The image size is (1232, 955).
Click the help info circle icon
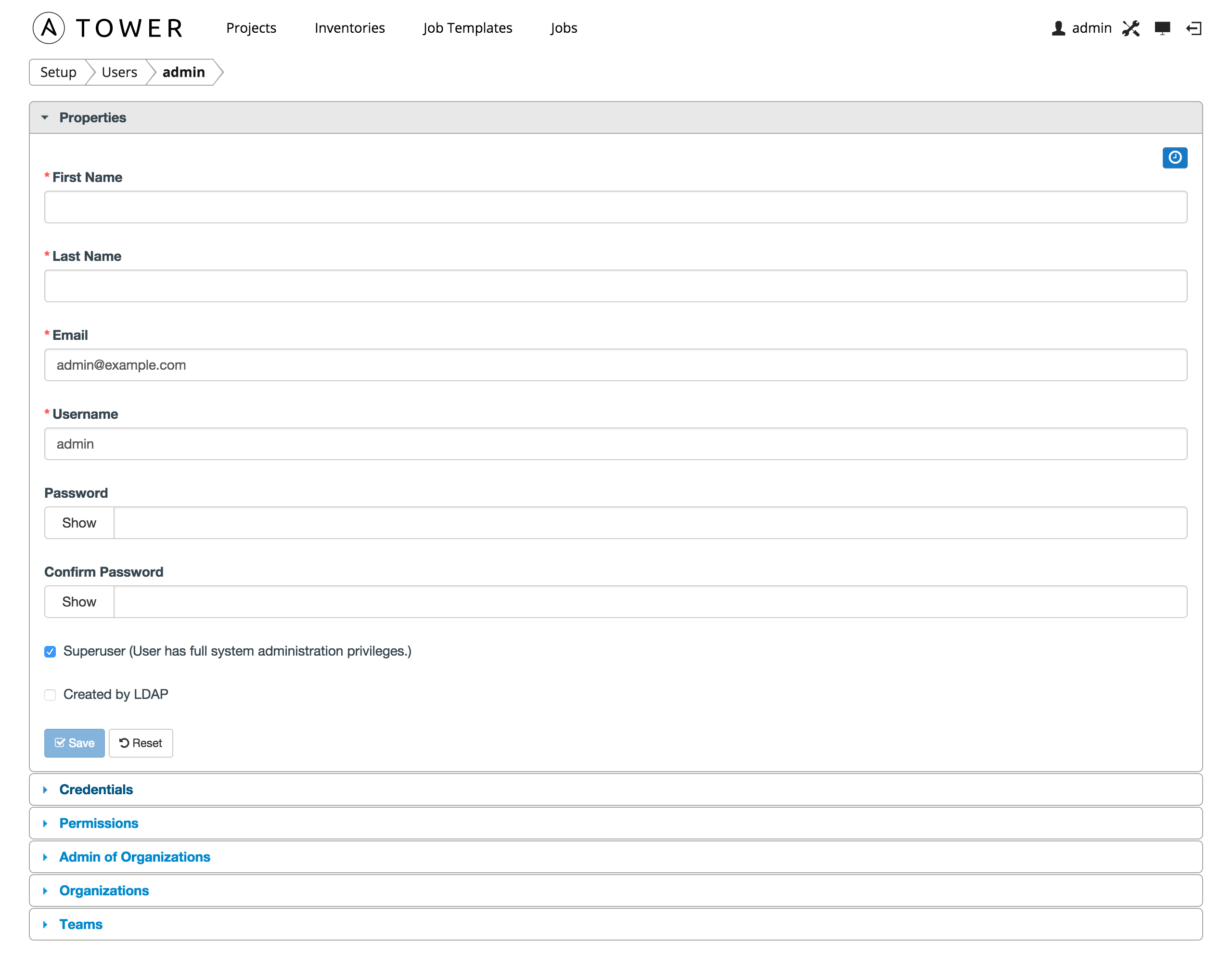tap(1175, 158)
